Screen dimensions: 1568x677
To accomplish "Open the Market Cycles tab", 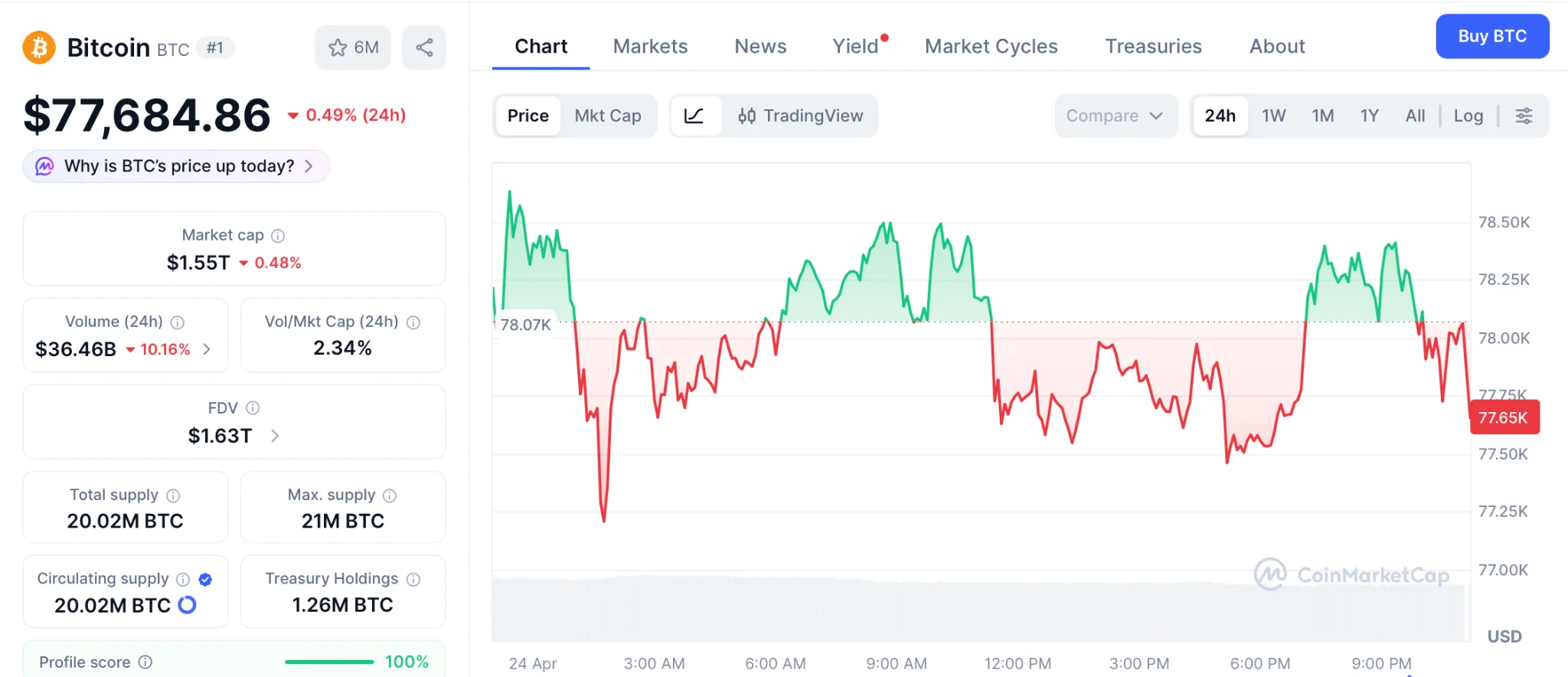I will coord(991,46).
